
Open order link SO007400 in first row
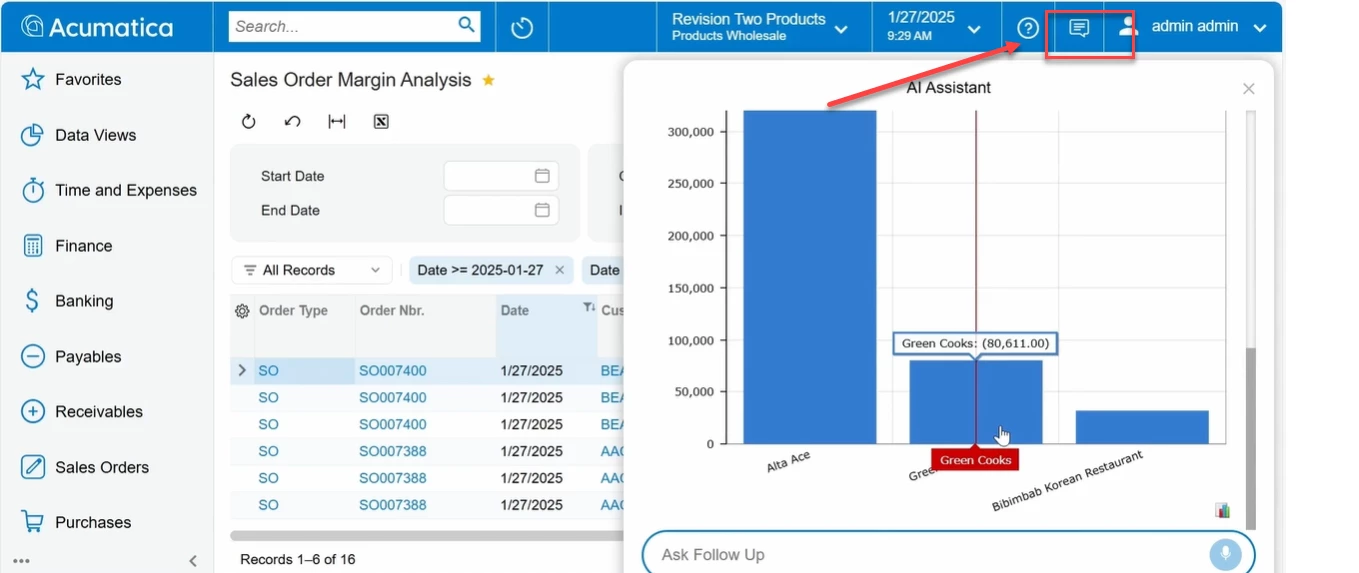[x=393, y=371]
